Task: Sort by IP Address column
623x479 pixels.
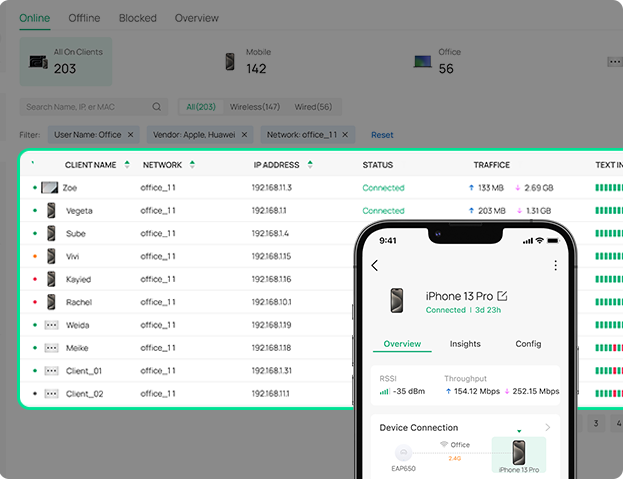Action: (x=310, y=165)
